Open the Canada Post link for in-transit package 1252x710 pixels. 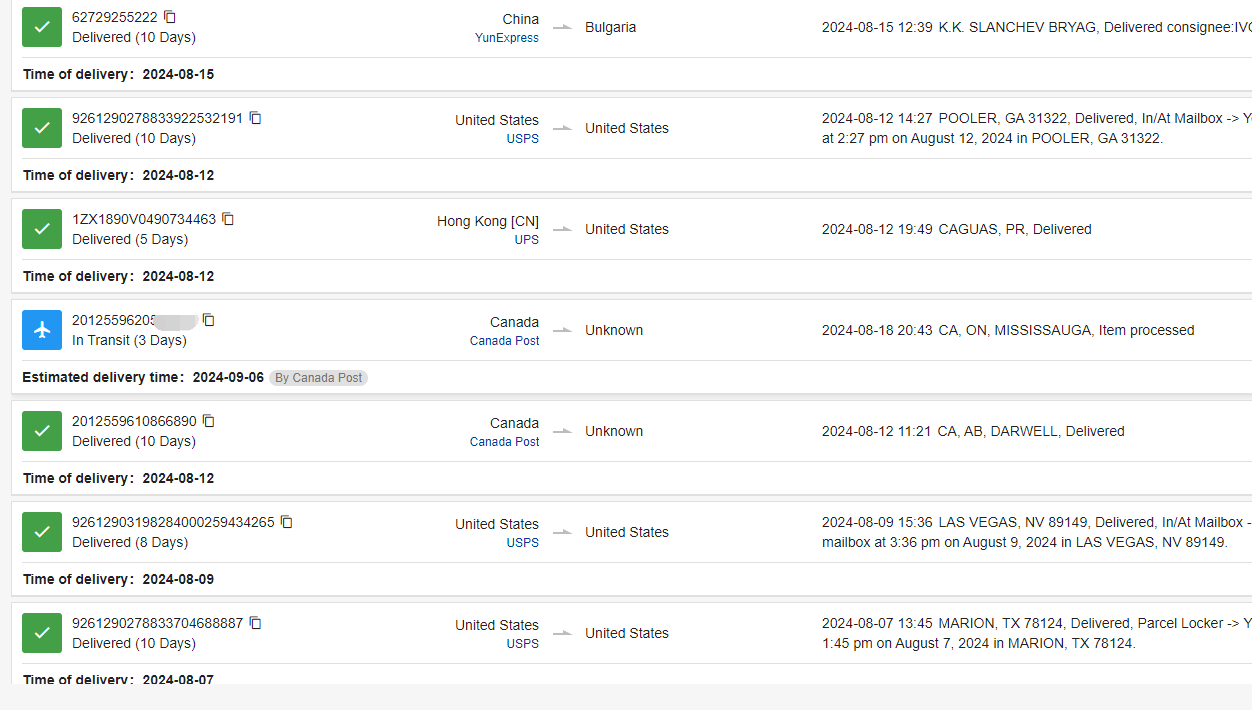tap(504, 341)
